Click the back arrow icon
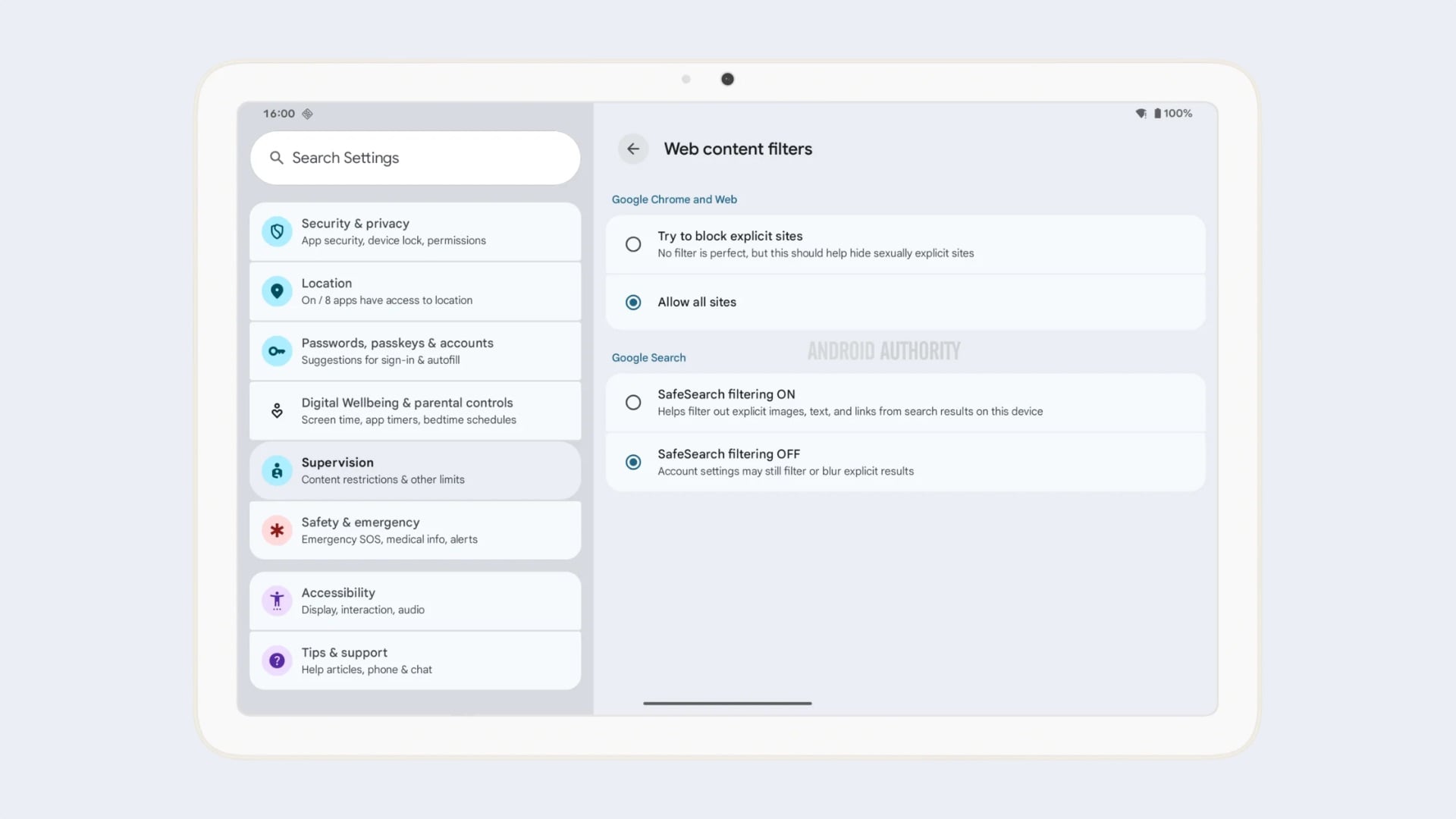 pos(633,149)
